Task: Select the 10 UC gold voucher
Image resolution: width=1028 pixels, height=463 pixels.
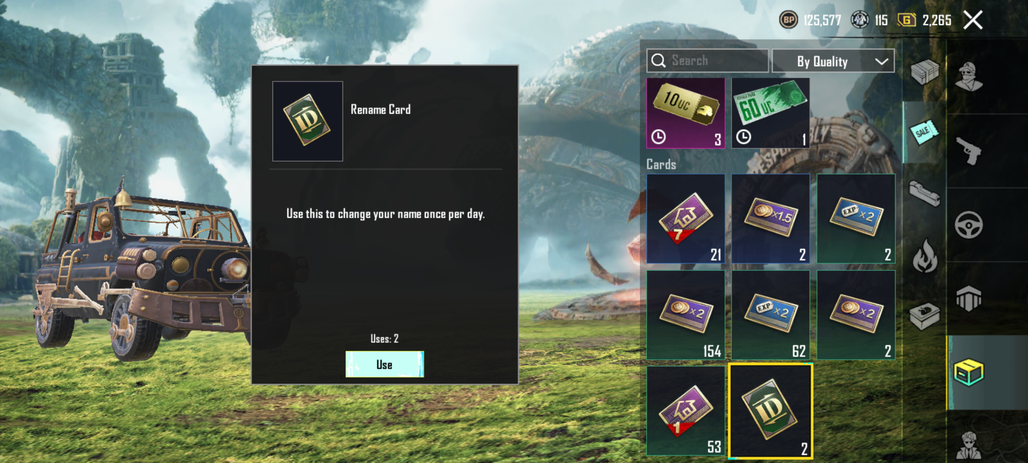Action: pos(686,113)
